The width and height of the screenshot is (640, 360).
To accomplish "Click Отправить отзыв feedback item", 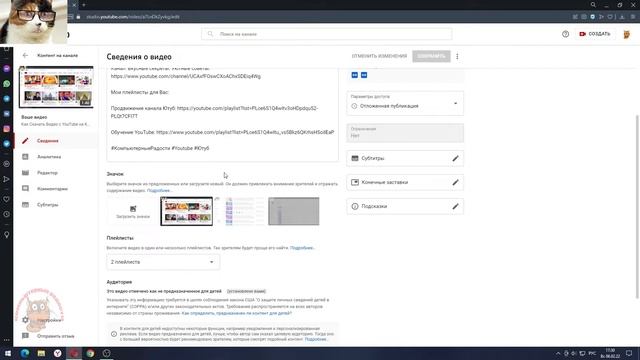I will tap(56, 336).
